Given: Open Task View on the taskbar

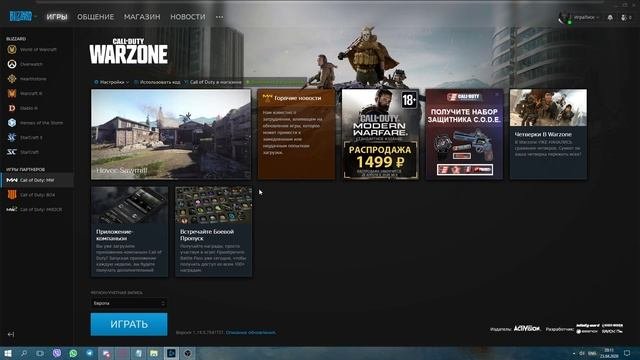Looking at the screenshot, I should (40, 353).
